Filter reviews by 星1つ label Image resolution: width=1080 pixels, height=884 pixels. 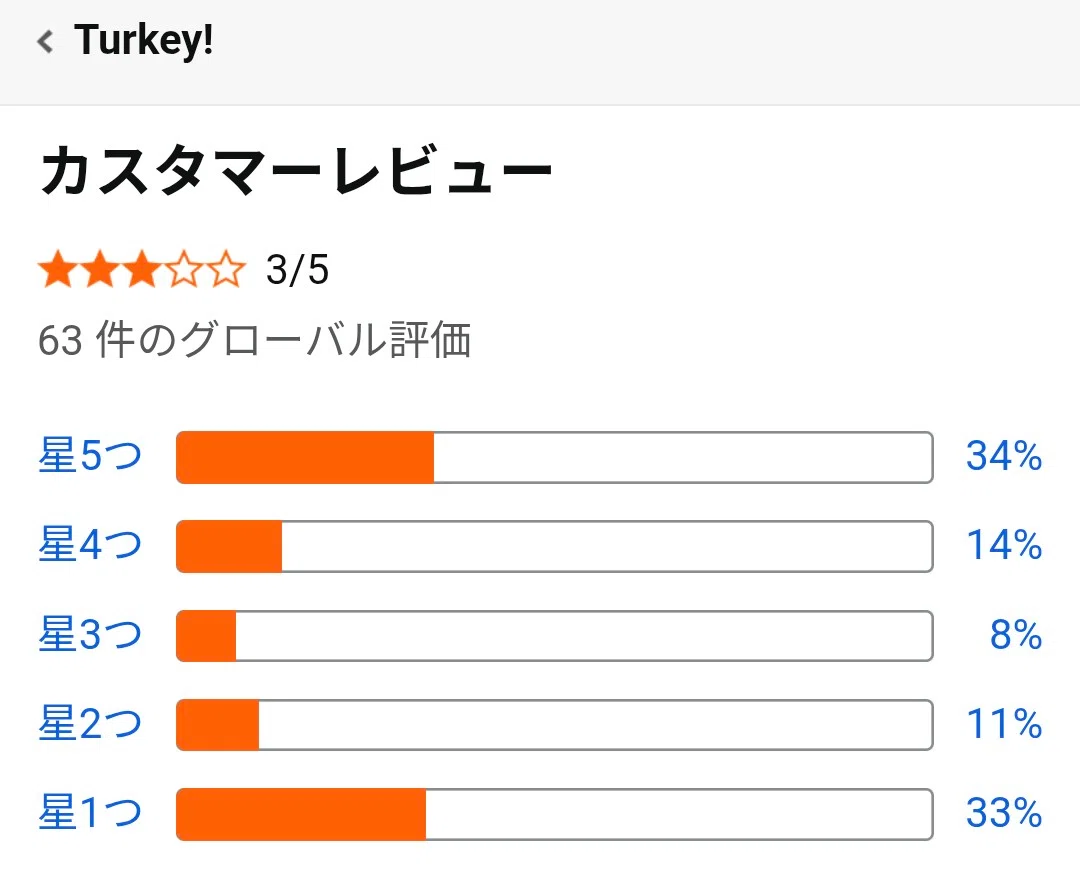tap(90, 813)
